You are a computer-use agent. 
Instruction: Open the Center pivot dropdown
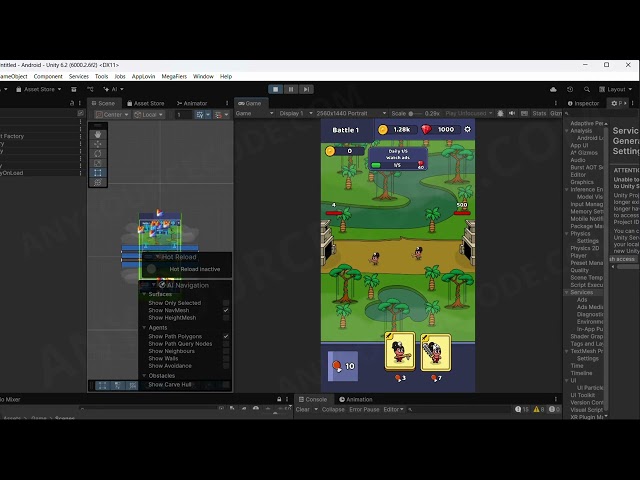coord(112,115)
